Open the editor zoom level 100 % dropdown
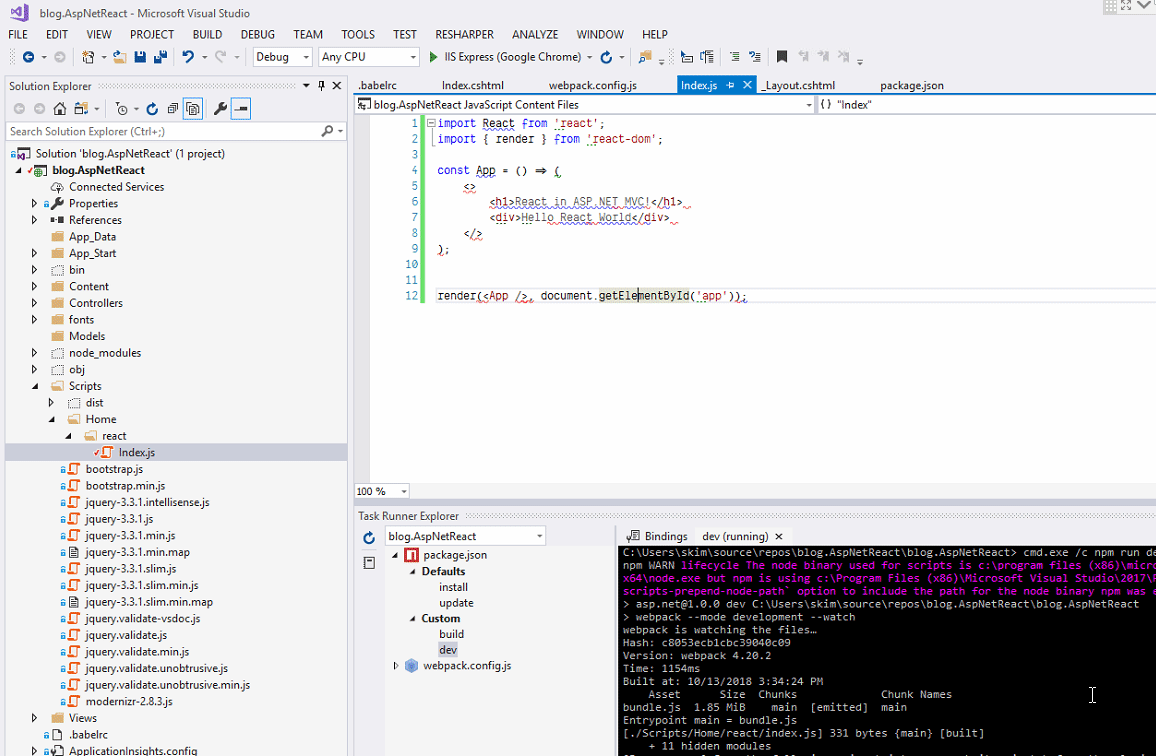1156x756 pixels. tap(404, 492)
